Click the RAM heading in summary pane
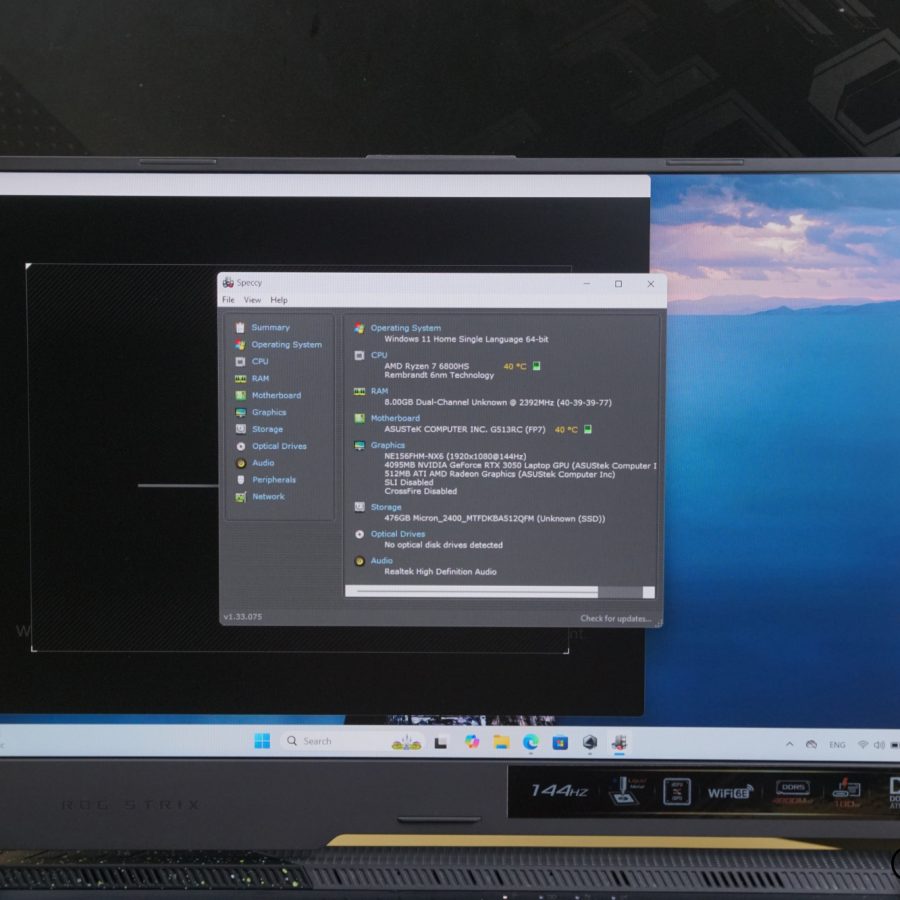 coord(379,391)
